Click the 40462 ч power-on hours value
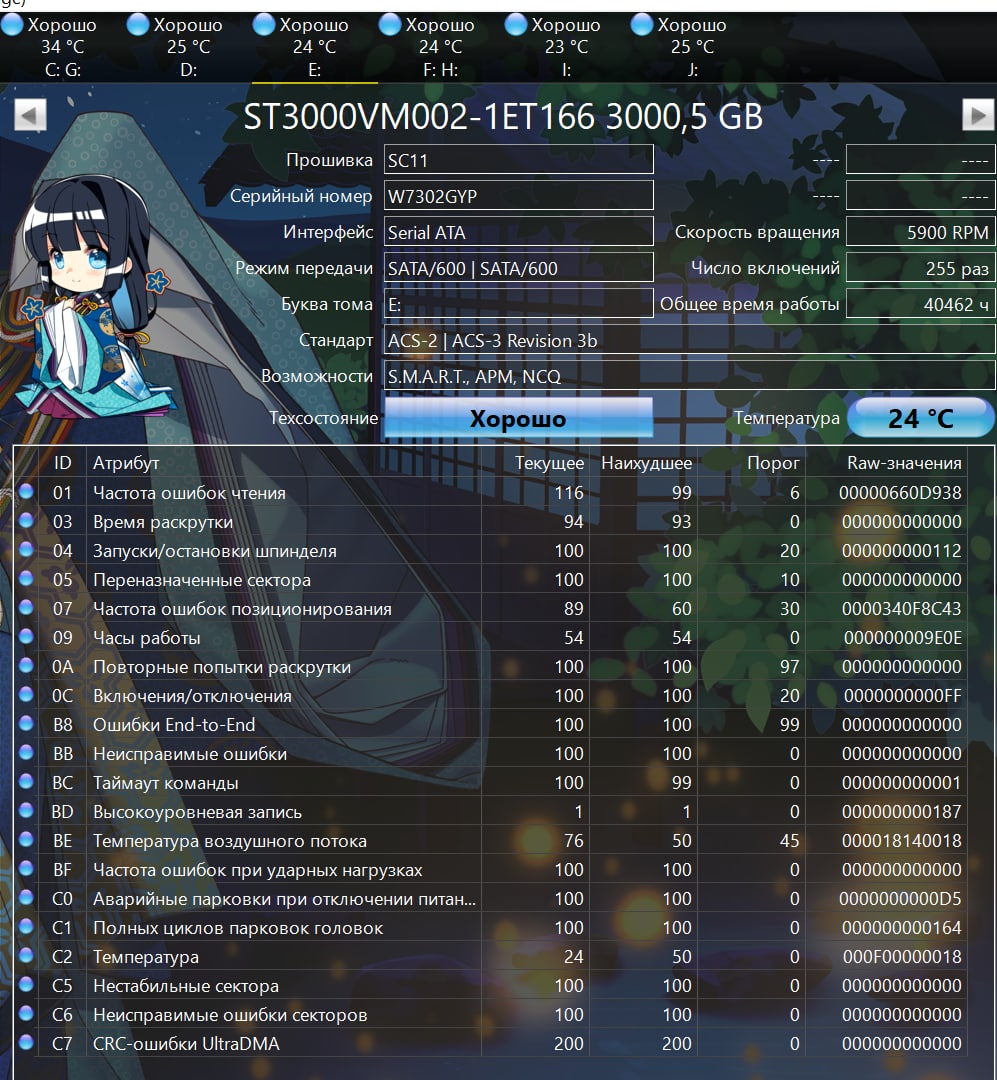The image size is (997, 1080). tap(921, 304)
